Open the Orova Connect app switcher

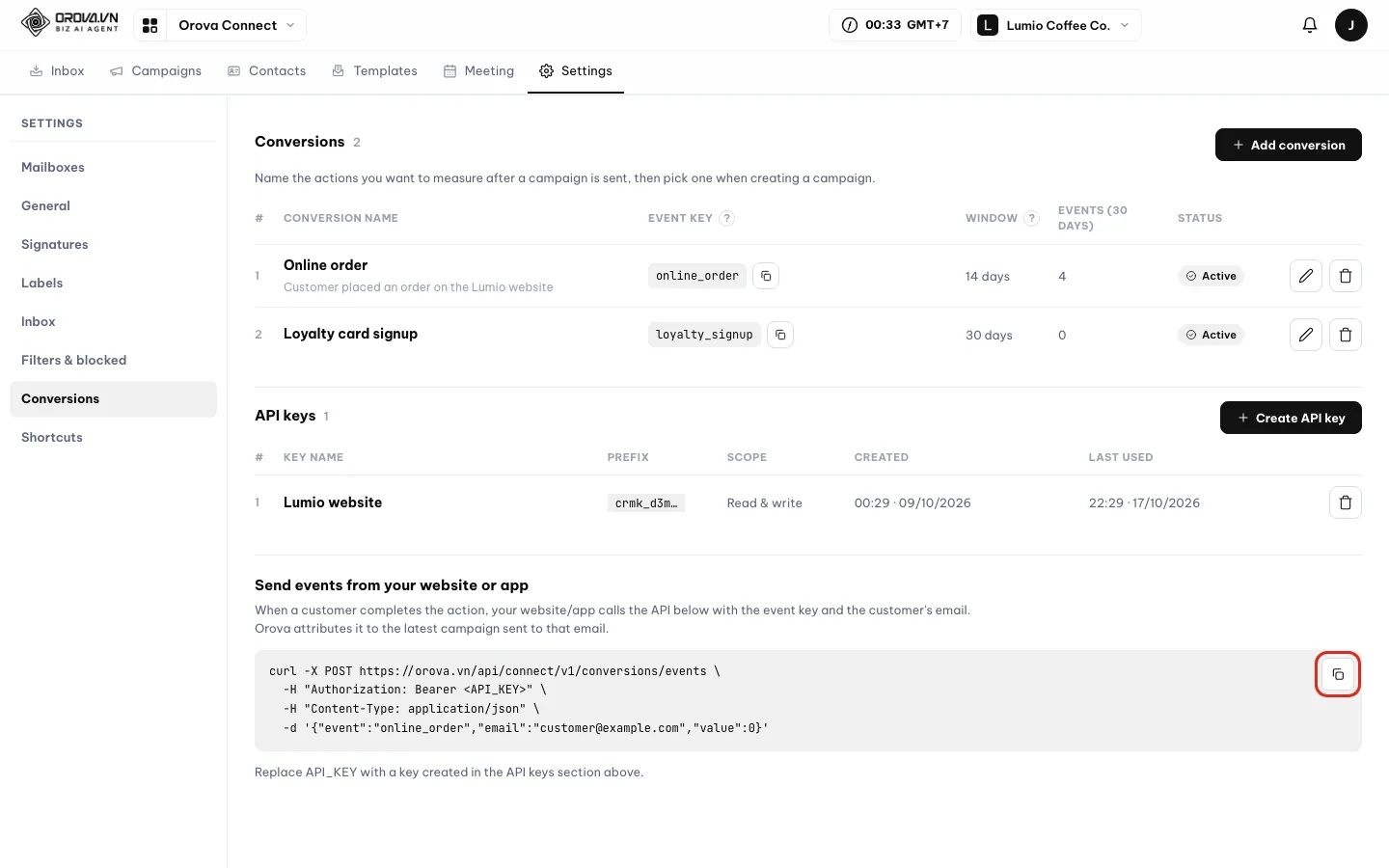click(x=220, y=25)
